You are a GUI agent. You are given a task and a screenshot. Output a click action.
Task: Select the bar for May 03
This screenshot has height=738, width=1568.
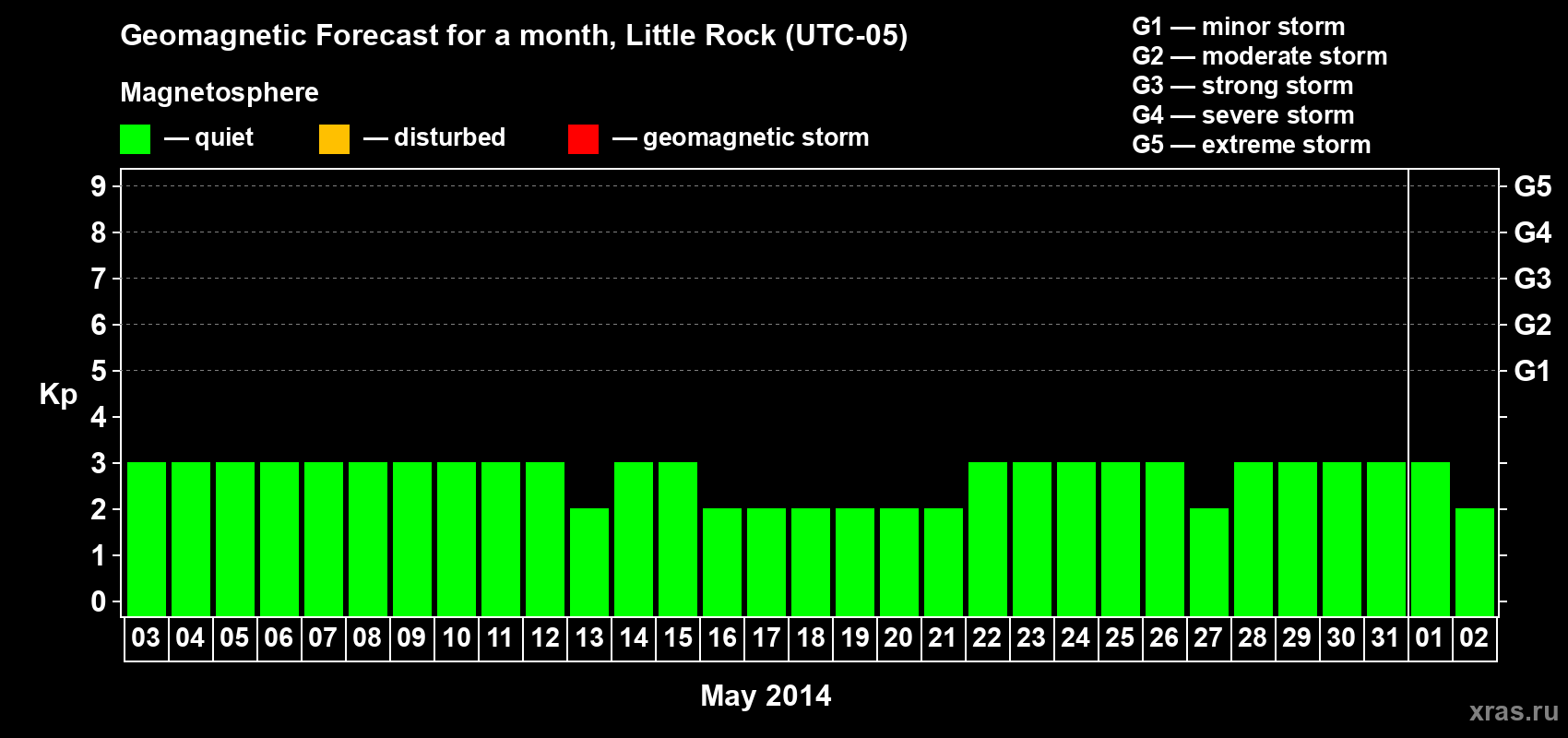(147, 539)
